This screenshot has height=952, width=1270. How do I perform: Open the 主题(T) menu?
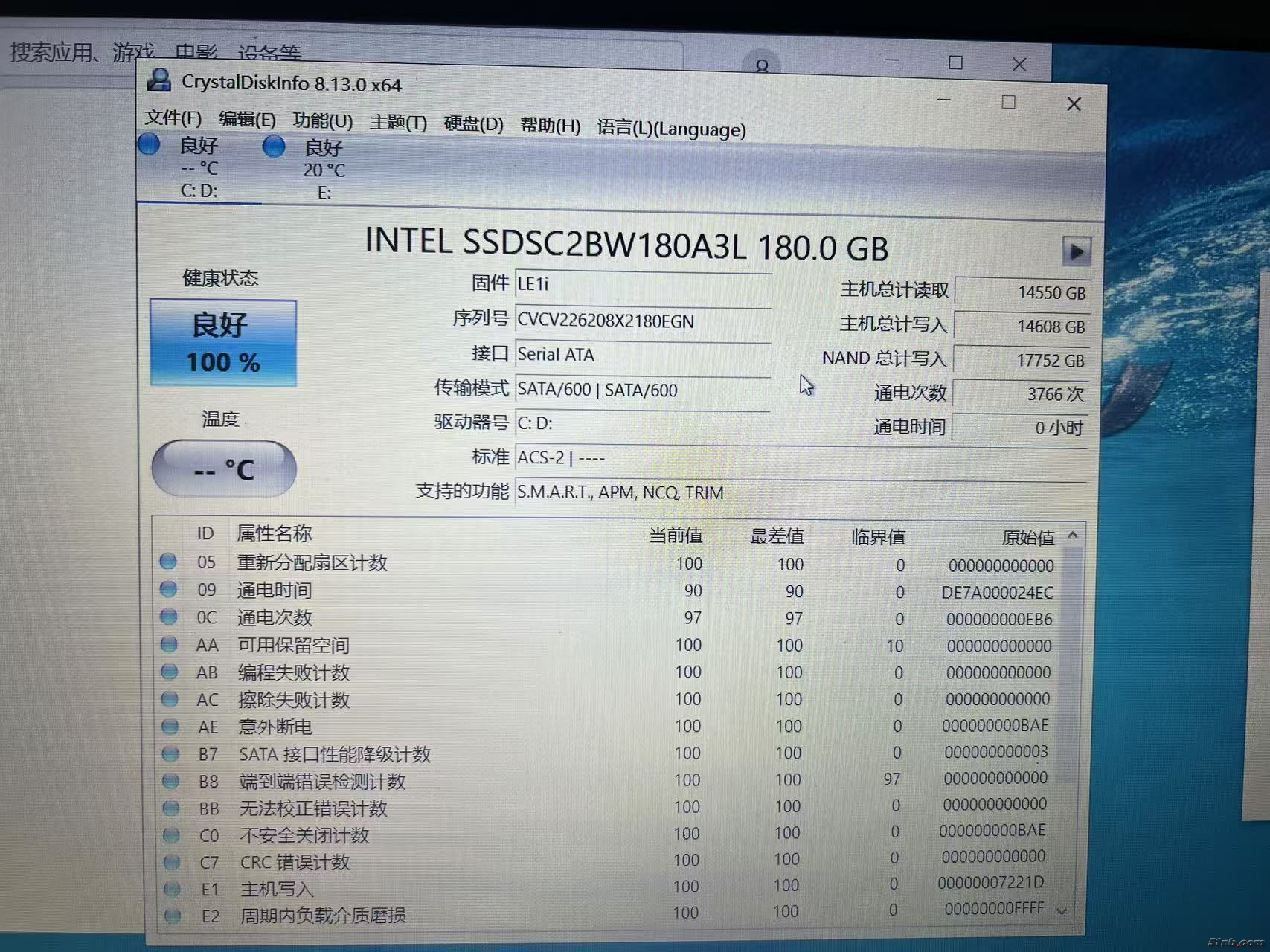[x=398, y=122]
